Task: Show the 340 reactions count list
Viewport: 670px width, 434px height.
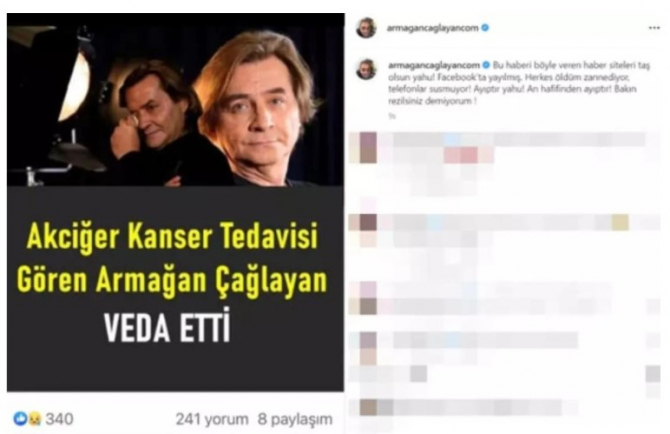Action: pyautogui.click(x=59, y=419)
